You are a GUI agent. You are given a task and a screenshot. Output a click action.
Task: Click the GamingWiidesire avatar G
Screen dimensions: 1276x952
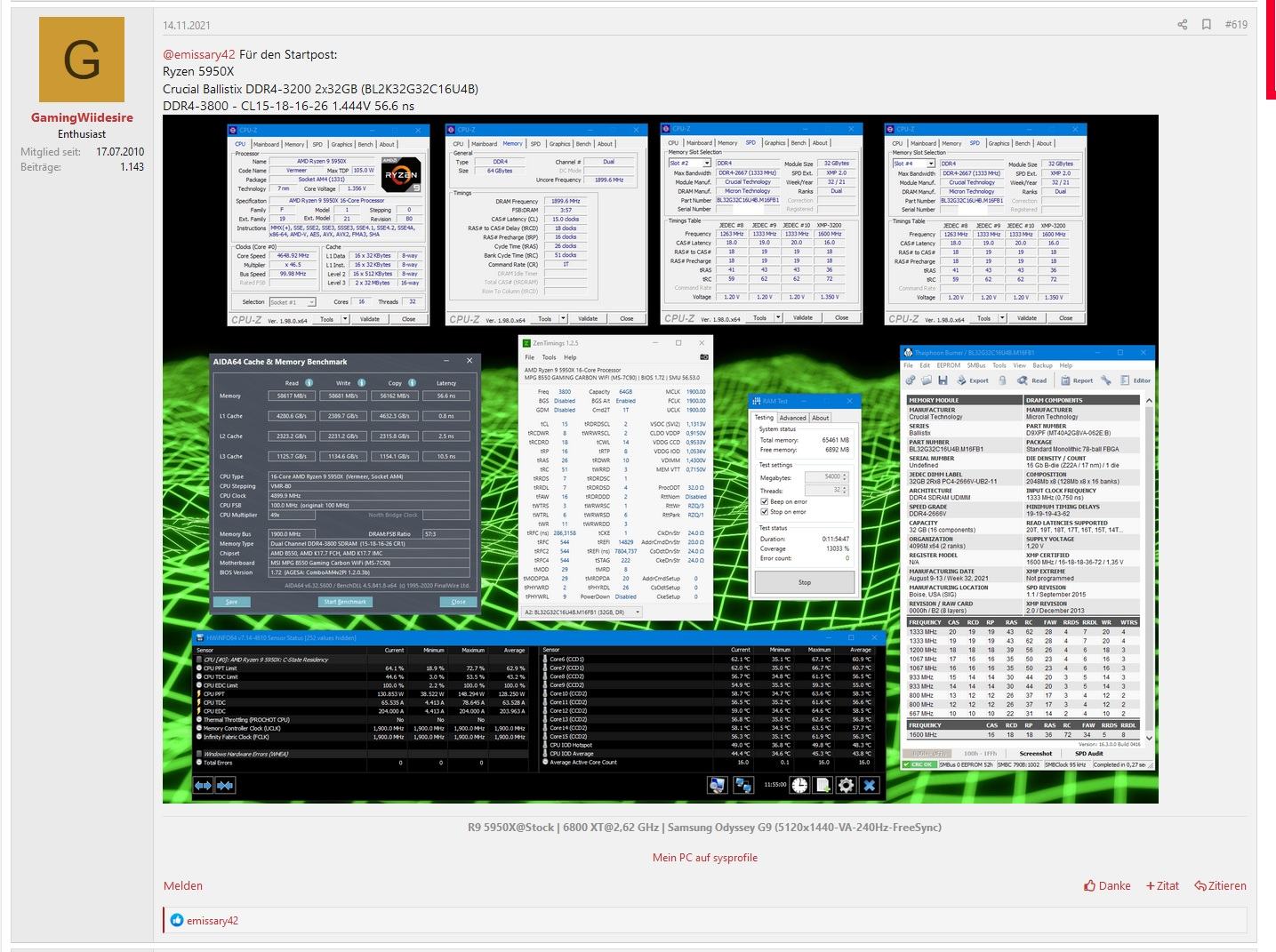click(82, 60)
